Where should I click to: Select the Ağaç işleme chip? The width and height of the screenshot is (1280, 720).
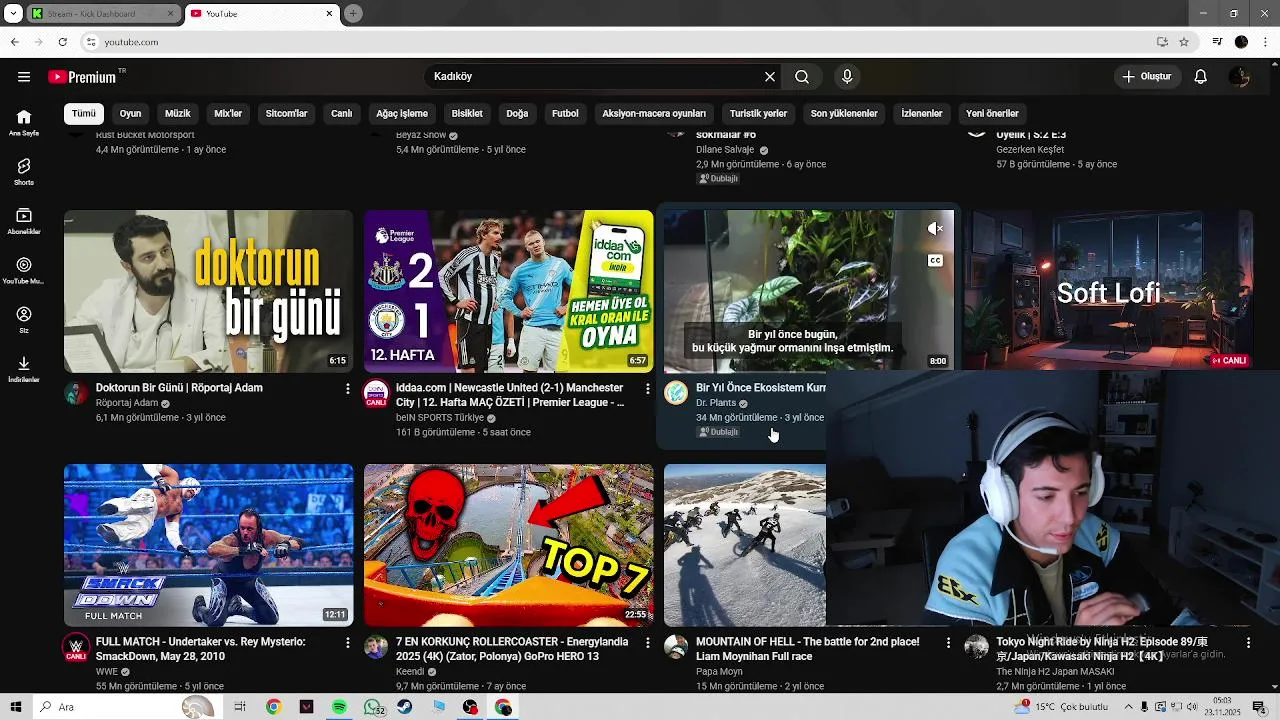point(402,114)
